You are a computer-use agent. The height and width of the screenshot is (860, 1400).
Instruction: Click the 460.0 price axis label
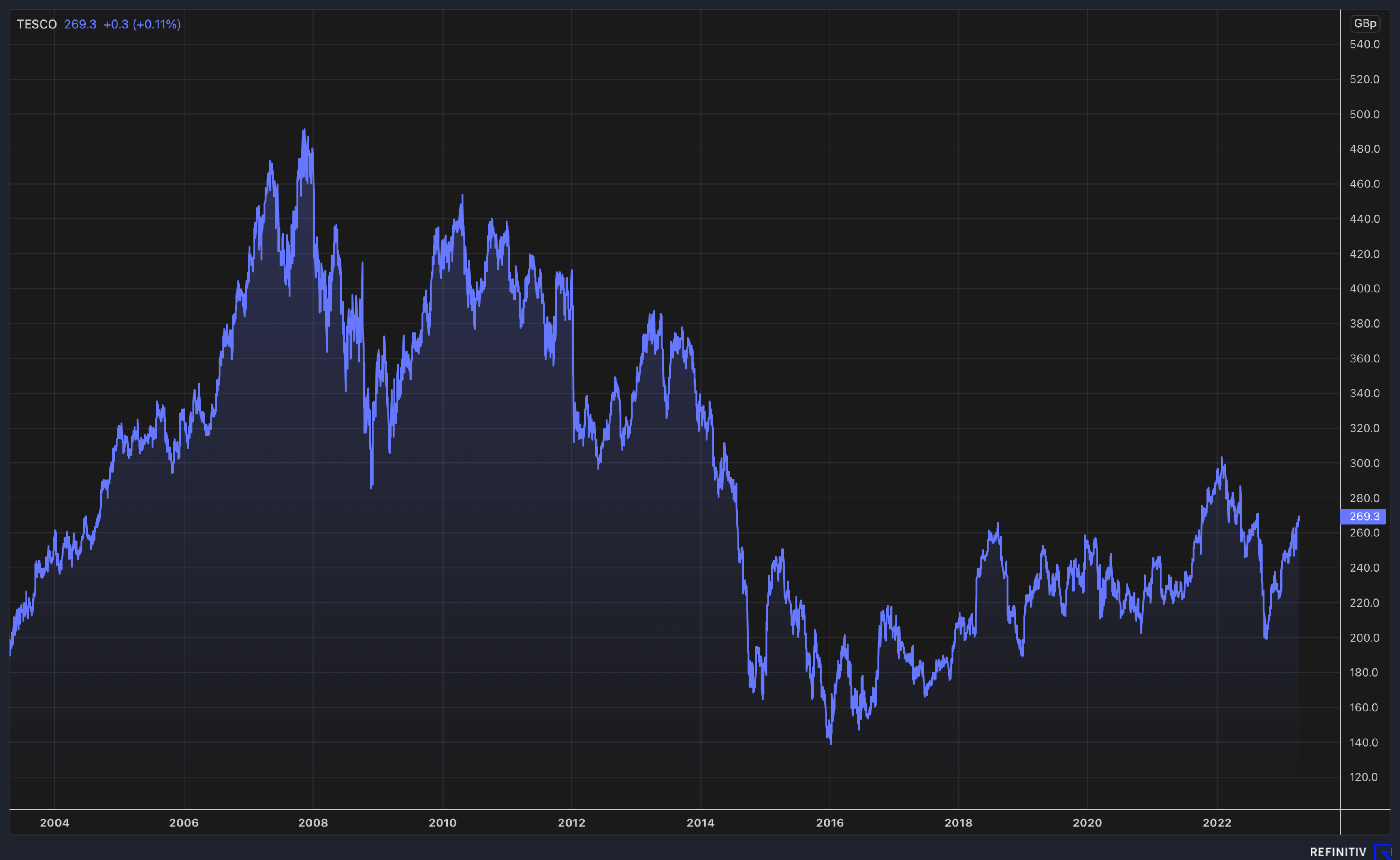(1365, 184)
